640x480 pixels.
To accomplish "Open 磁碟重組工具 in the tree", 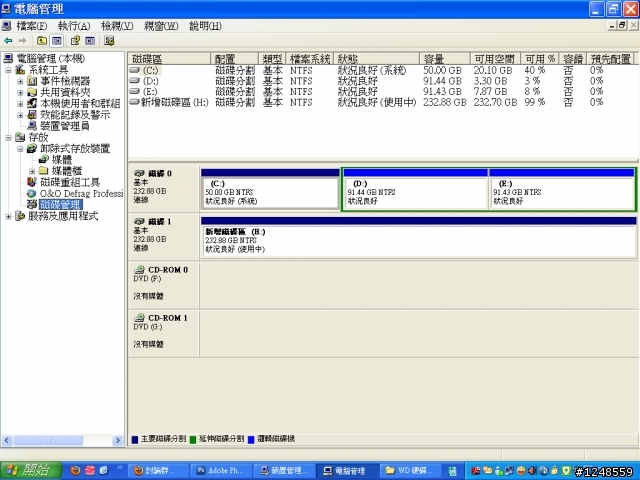I will [69, 182].
